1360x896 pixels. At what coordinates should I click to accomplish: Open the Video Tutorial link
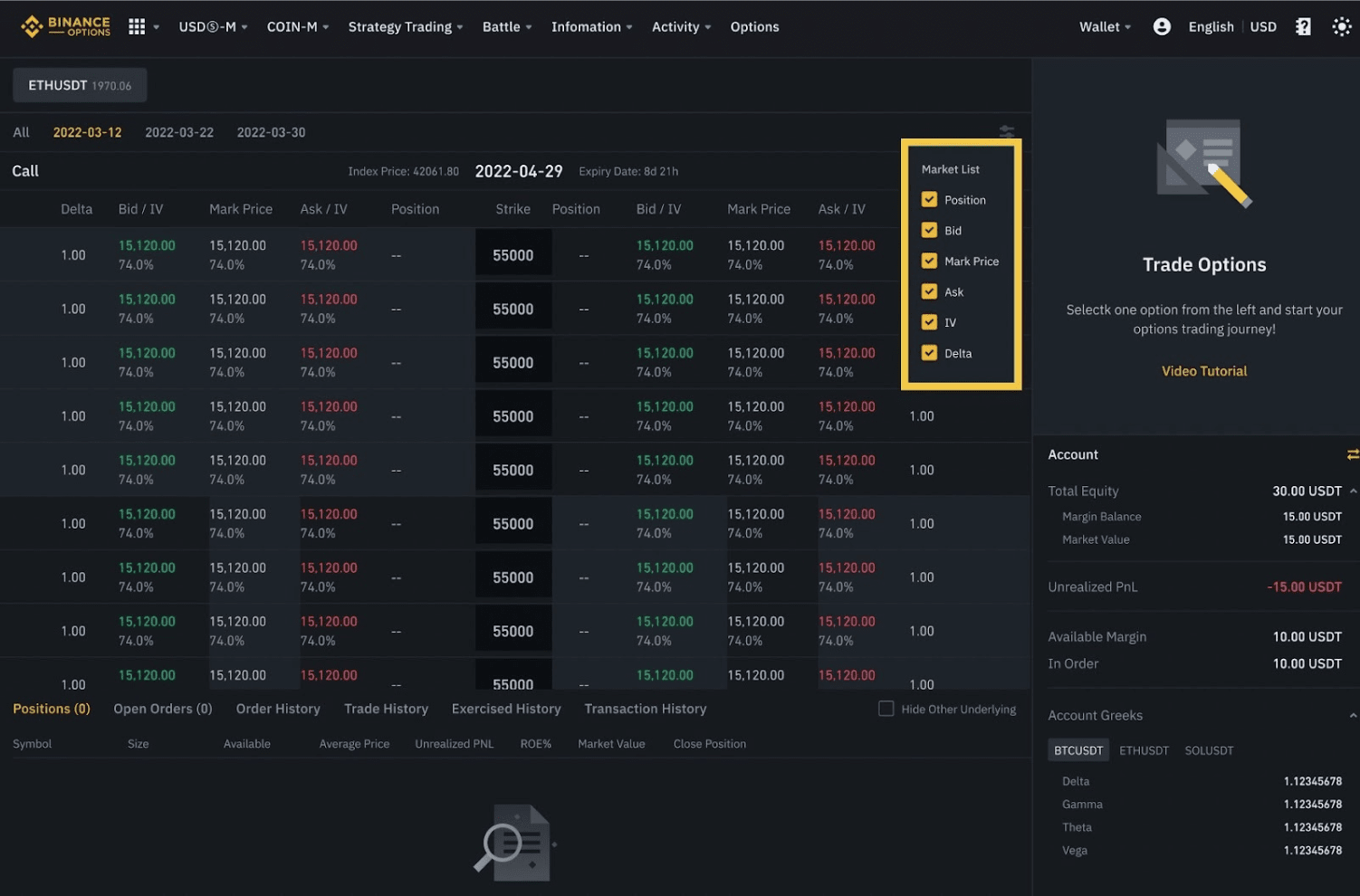tap(1204, 371)
